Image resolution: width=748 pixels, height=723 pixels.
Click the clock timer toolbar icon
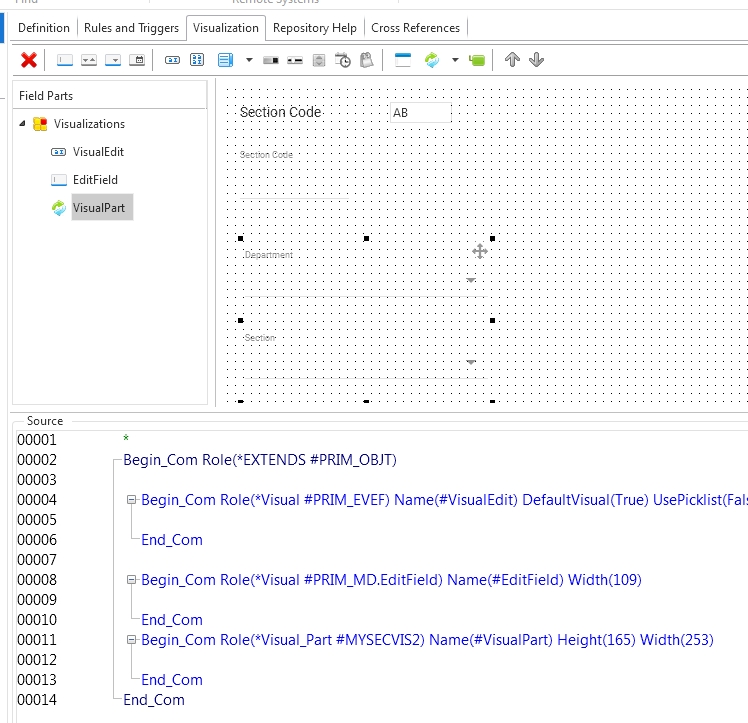click(x=343, y=60)
